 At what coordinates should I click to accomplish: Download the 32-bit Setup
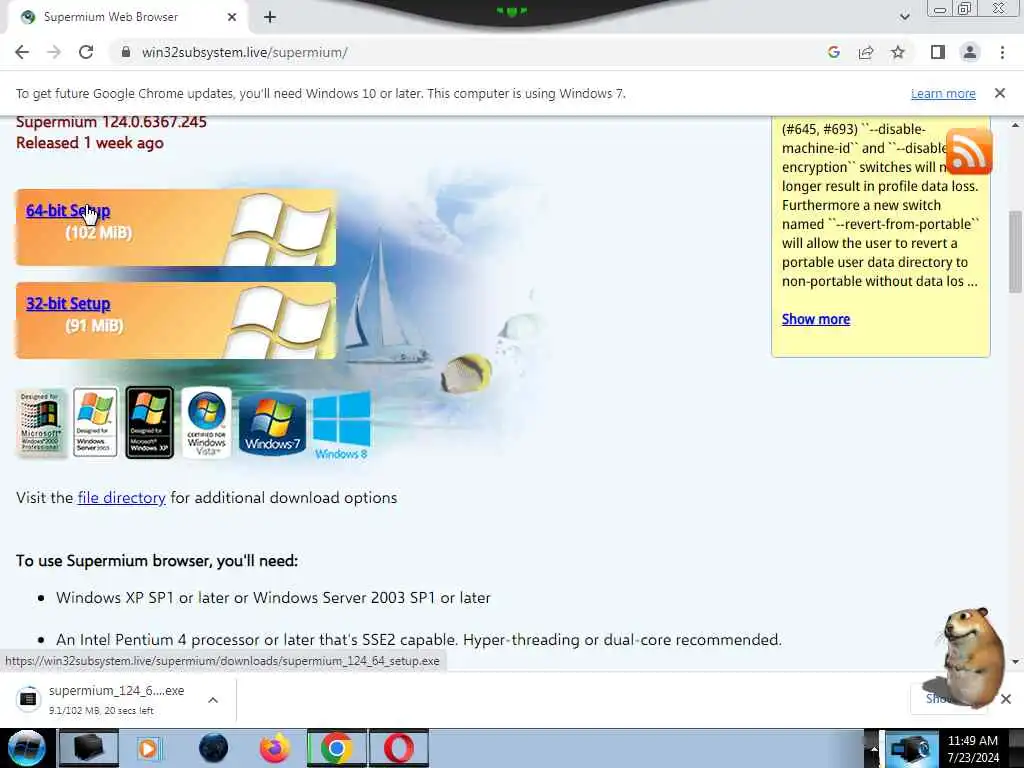(68, 304)
